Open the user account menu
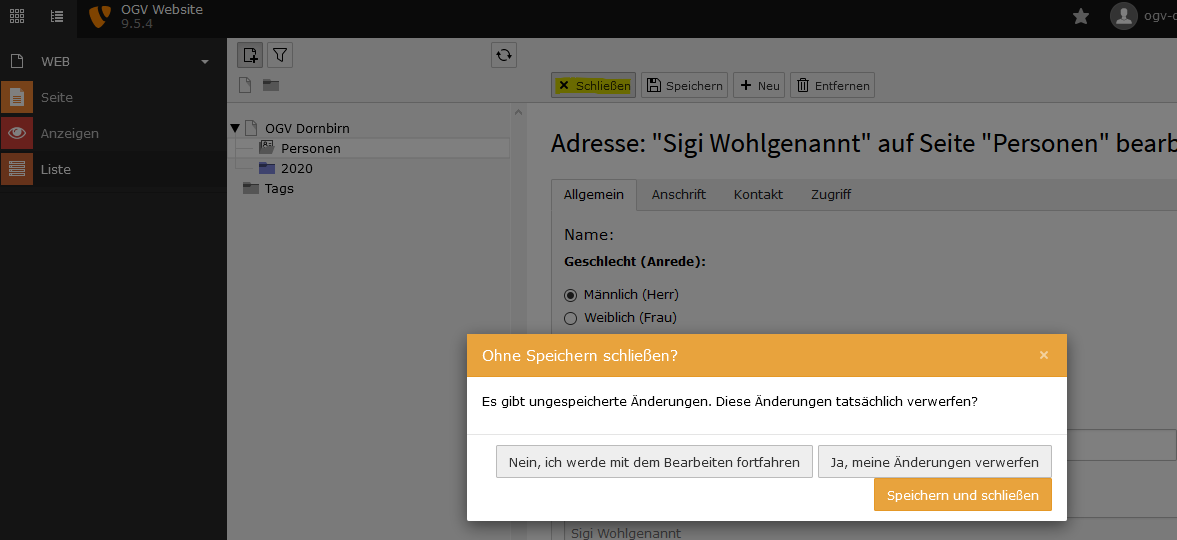Image resolution: width=1177 pixels, height=540 pixels. point(1140,16)
